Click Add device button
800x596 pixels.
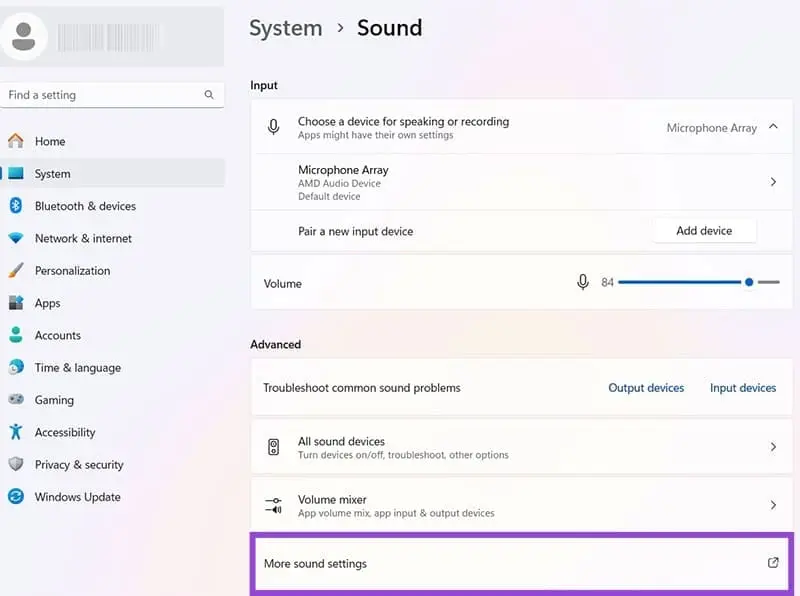pos(704,231)
